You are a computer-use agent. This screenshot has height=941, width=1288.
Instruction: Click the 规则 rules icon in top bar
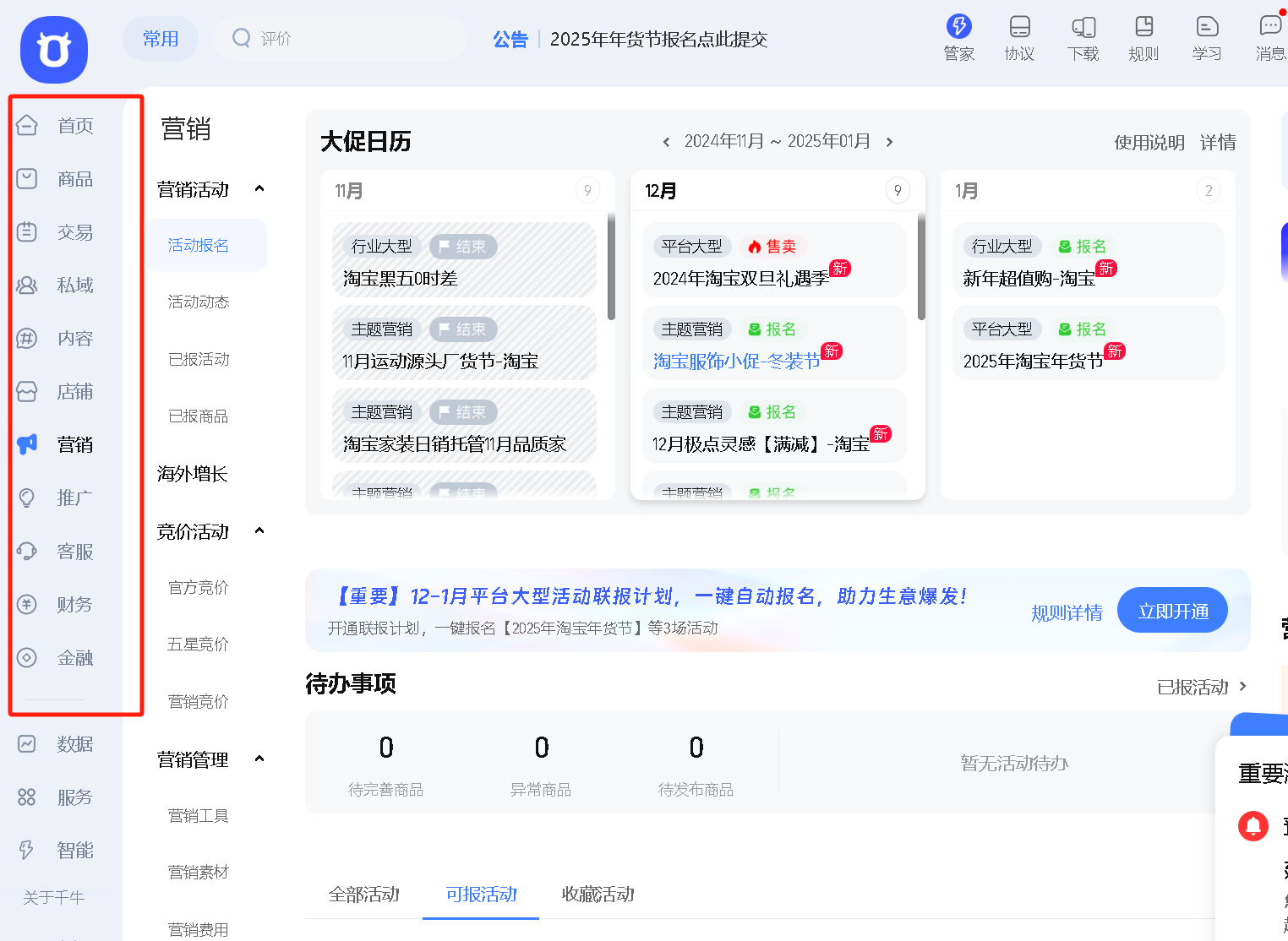(x=1144, y=26)
